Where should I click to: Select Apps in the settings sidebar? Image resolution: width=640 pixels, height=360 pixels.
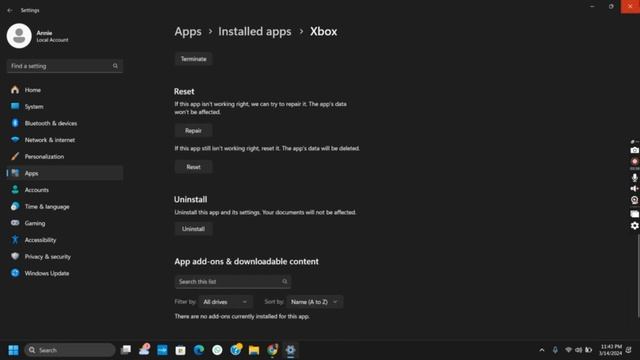(x=64, y=173)
